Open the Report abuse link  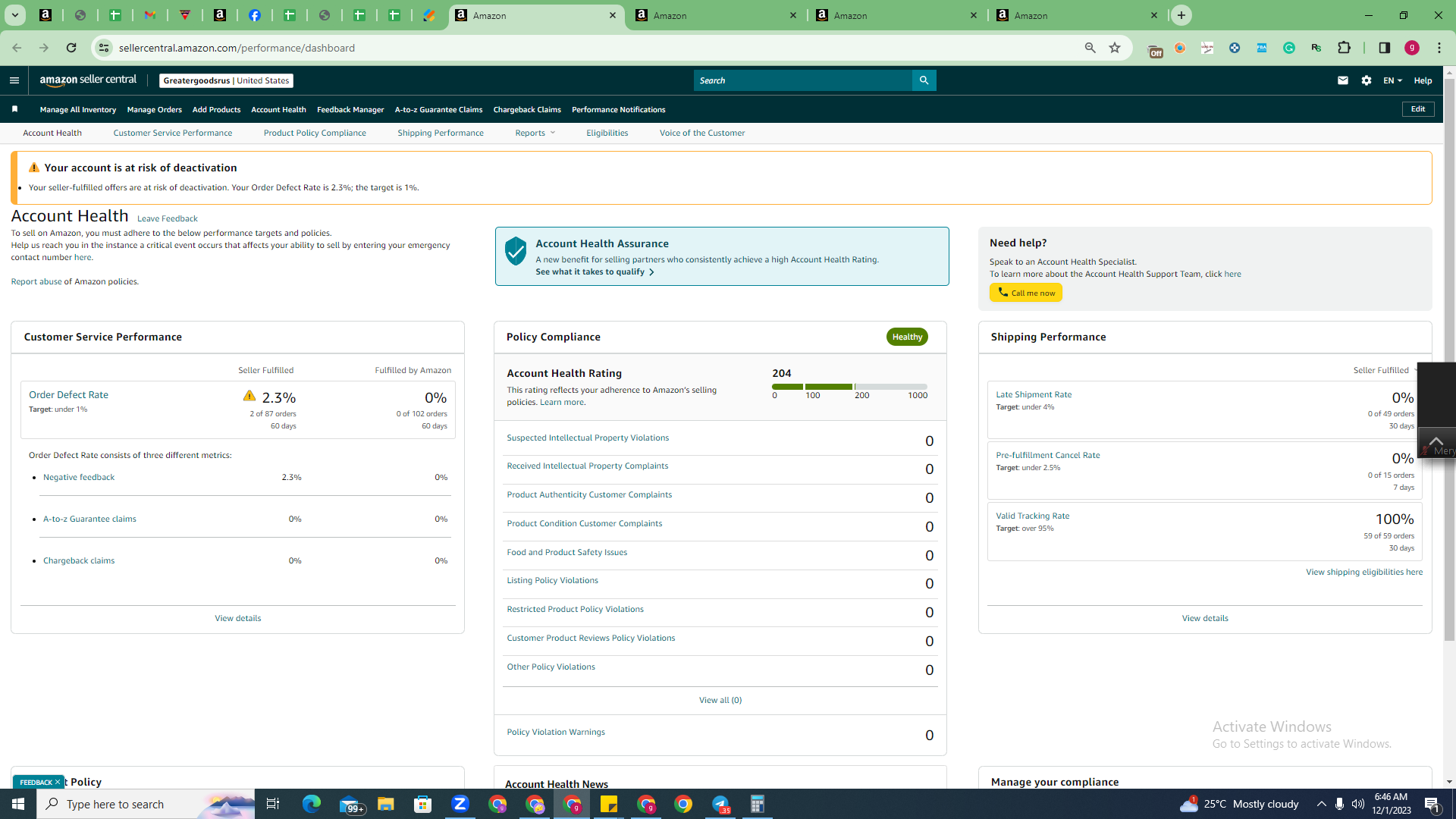[x=36, y=281]
